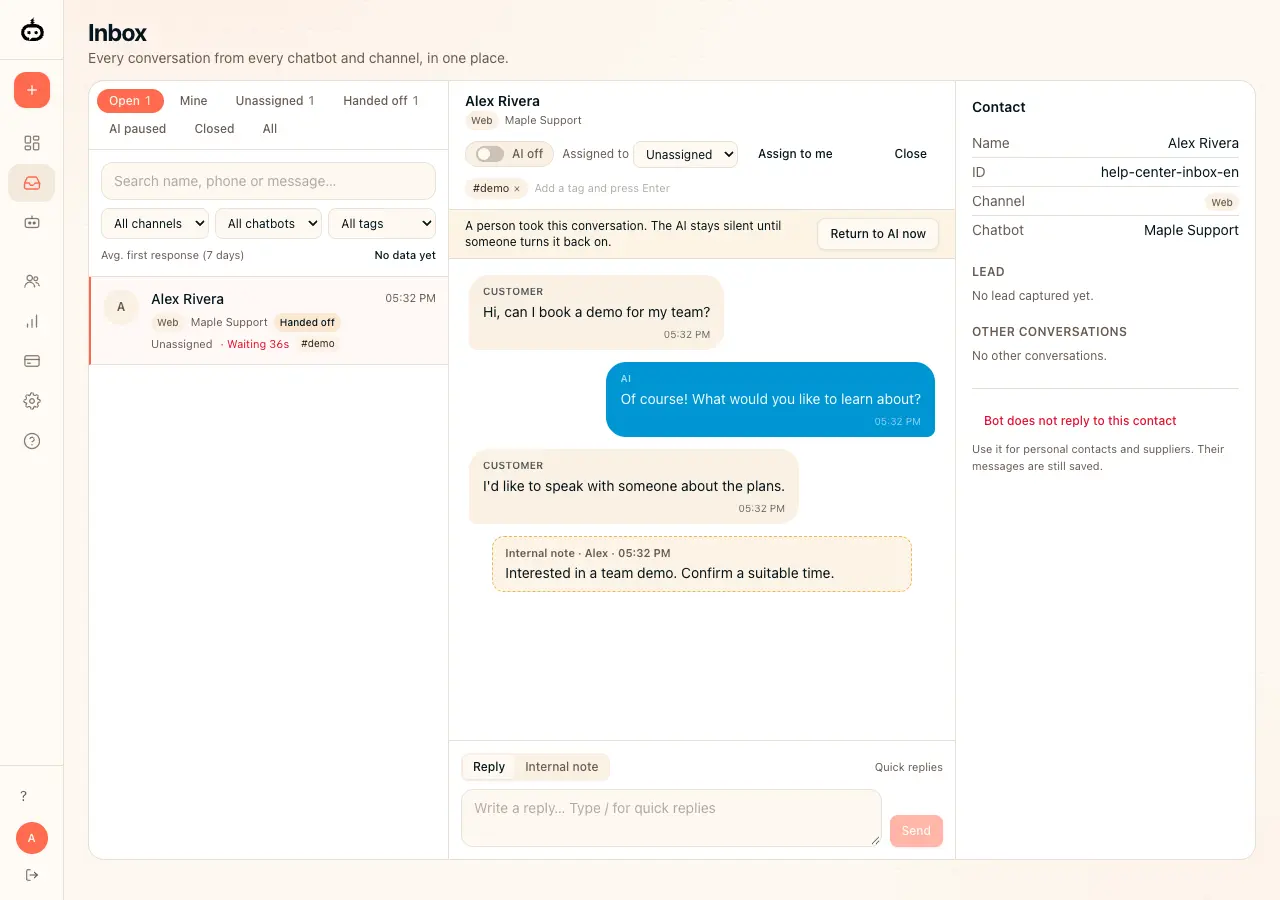Click the Send button
The height and width of the screenshot is (900, 1280).
pos(916,831)
